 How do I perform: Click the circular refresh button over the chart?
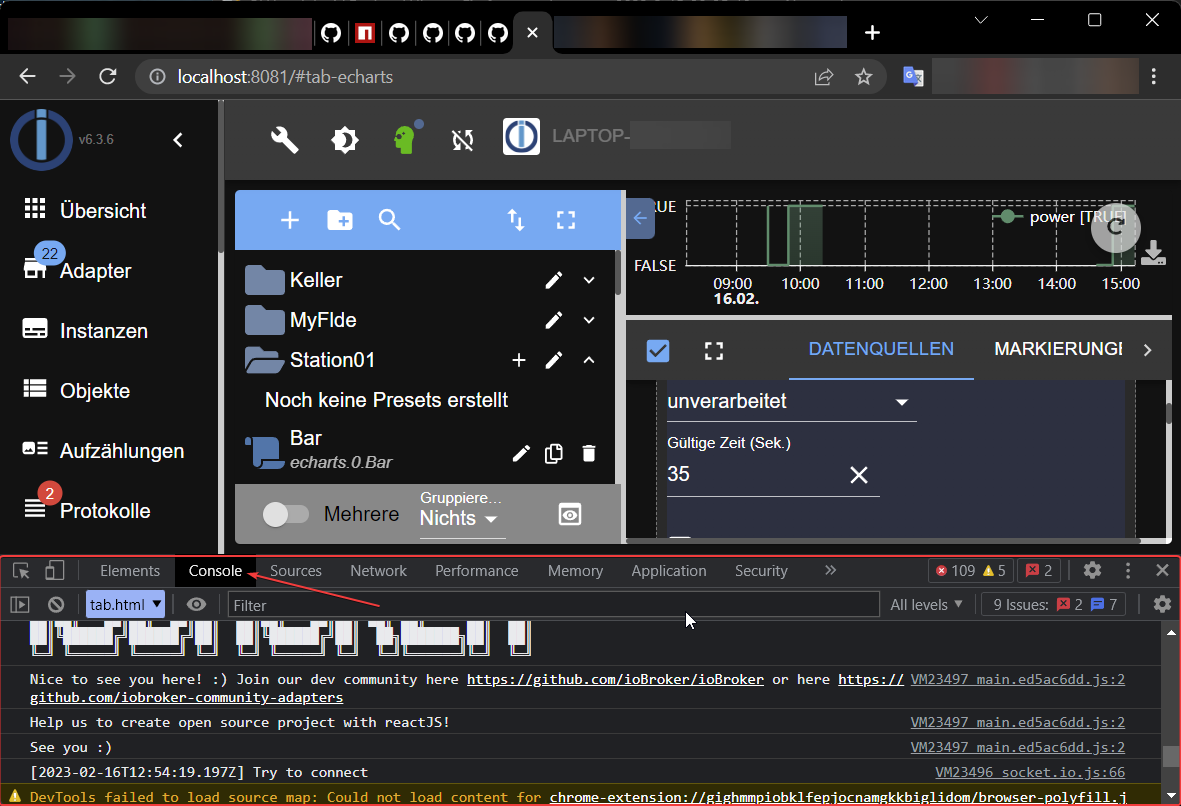pyautogui.click(x=1115, y=227)
